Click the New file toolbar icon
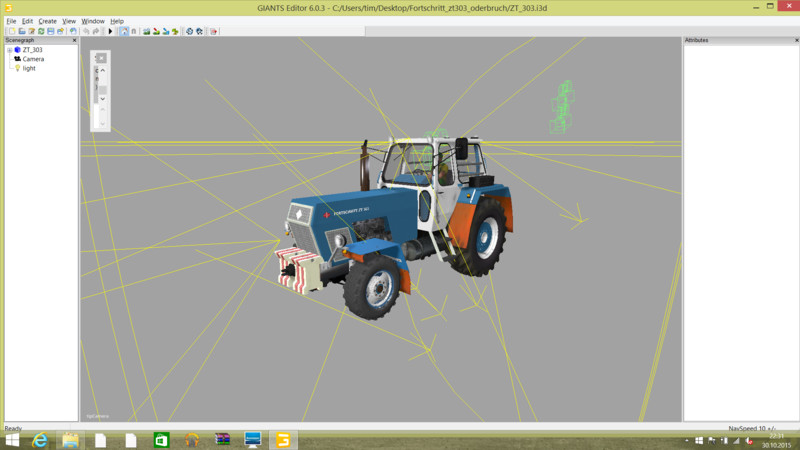The image size is (800, 450). (12, 32)
